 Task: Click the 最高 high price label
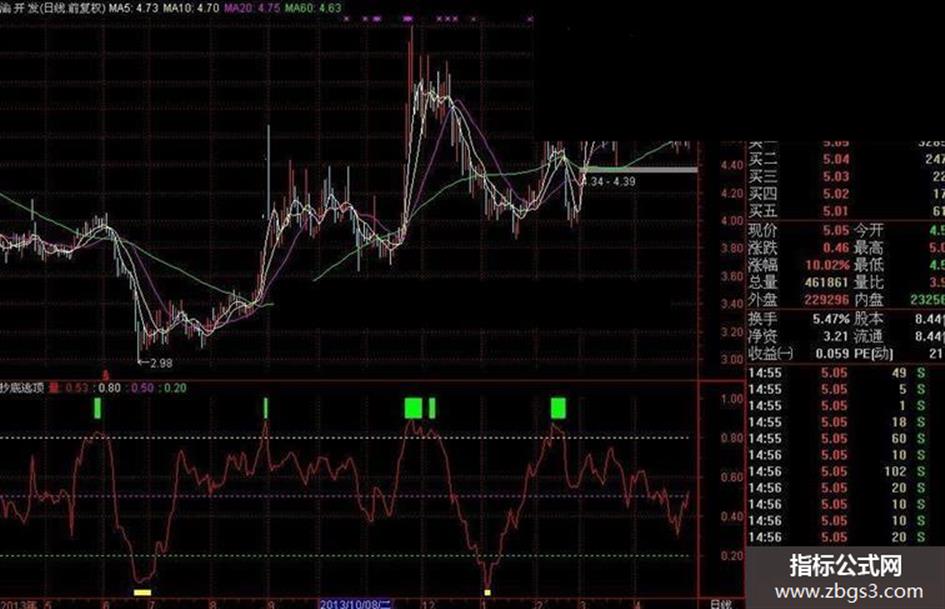(x=868, y=248)
